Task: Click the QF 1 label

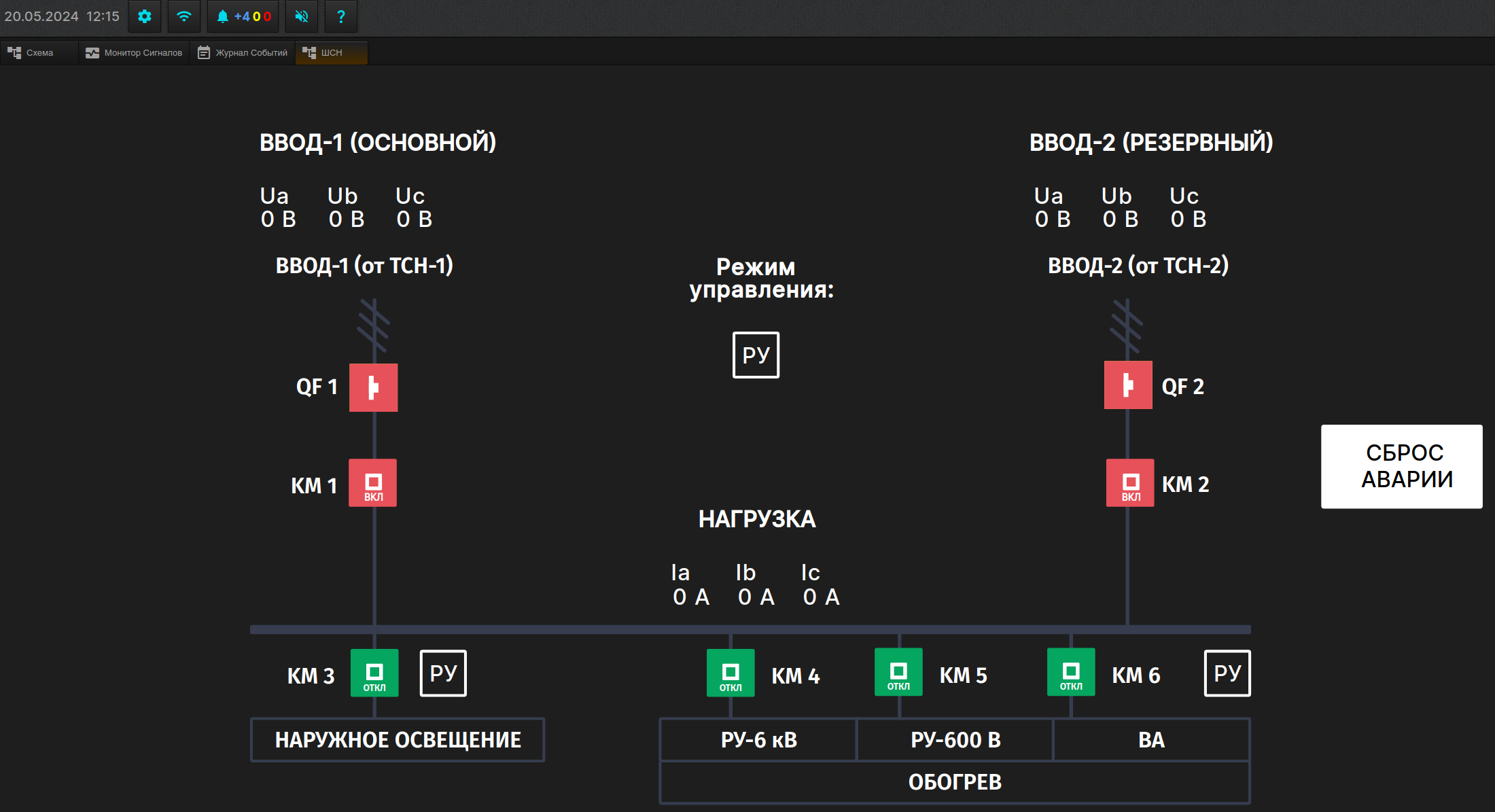Action: pos(317,387)
